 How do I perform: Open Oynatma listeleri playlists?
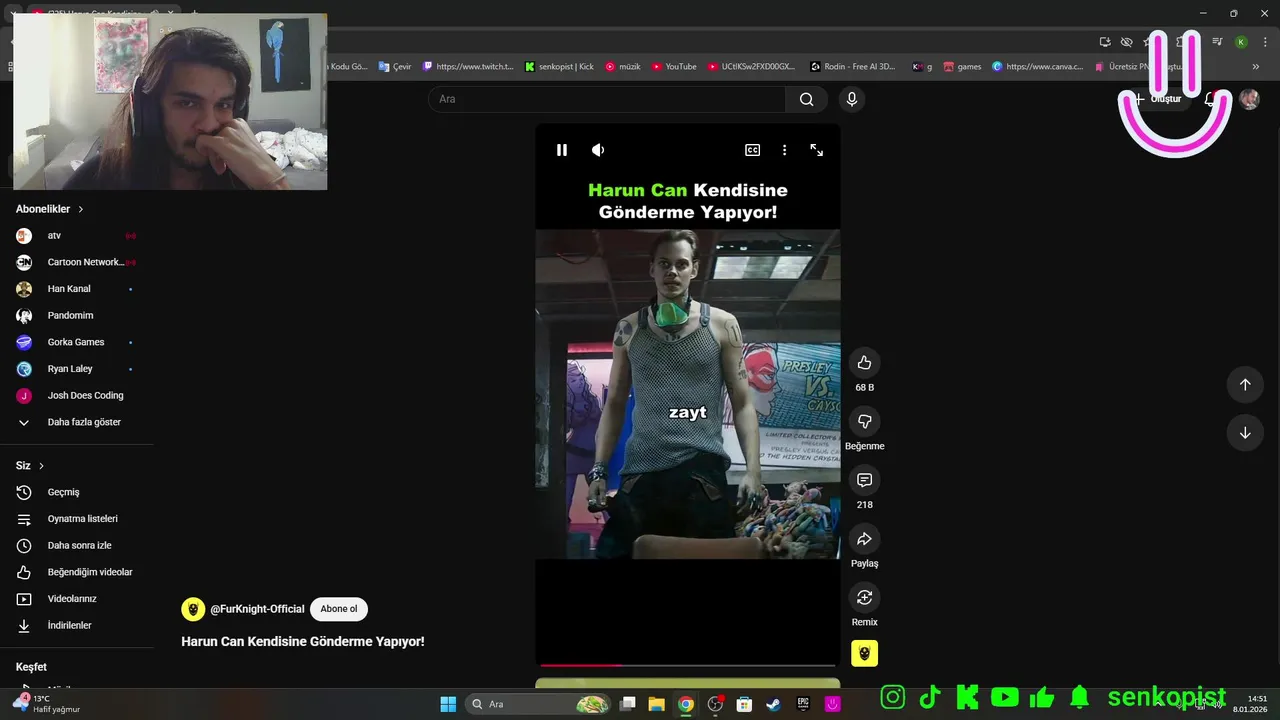pyautogui.click(x=77, y=519)
